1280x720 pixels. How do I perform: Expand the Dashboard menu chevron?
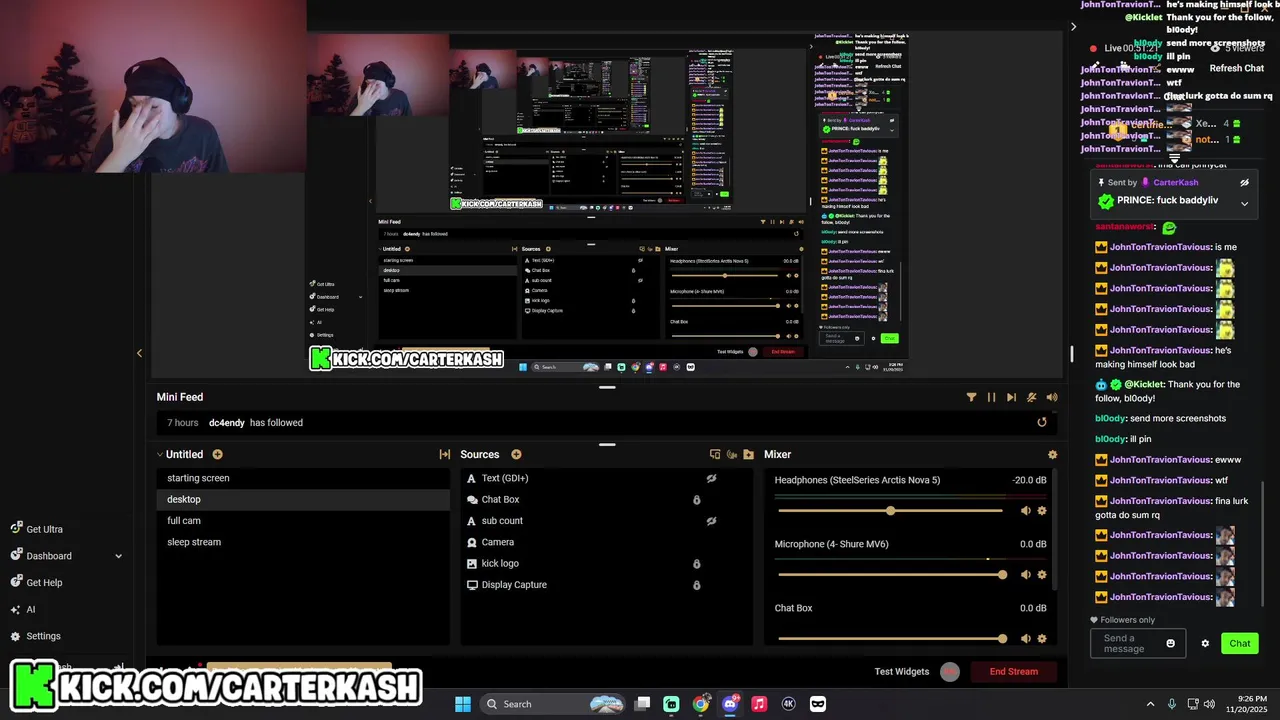[118, 556]
